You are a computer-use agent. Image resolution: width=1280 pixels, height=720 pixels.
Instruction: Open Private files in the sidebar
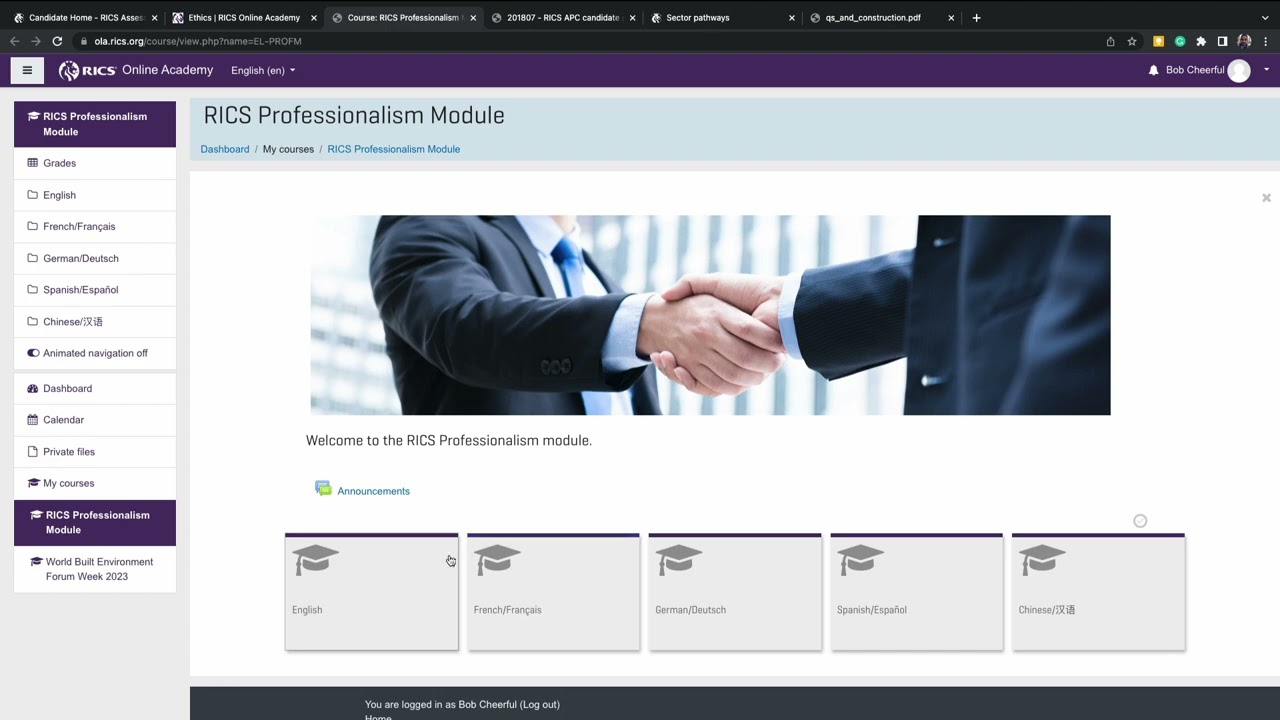pyautogui.click(x=95, y=451)
